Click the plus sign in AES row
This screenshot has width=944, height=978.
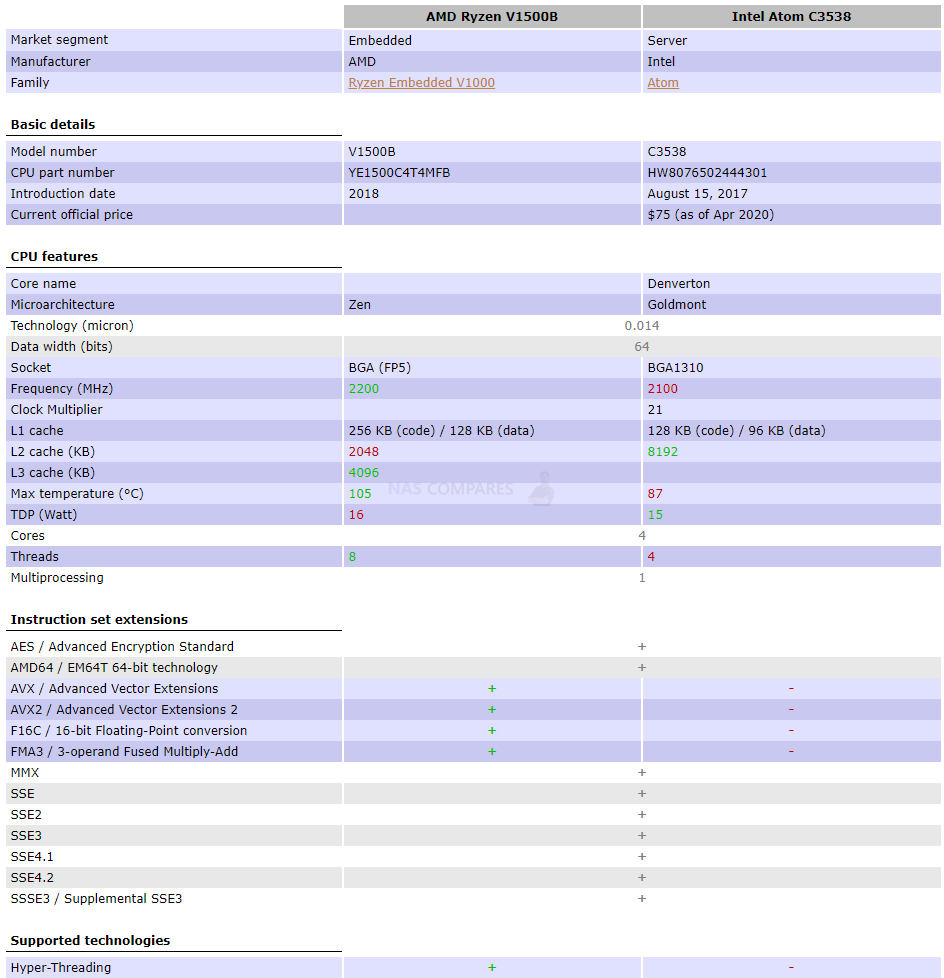(641, 647)
